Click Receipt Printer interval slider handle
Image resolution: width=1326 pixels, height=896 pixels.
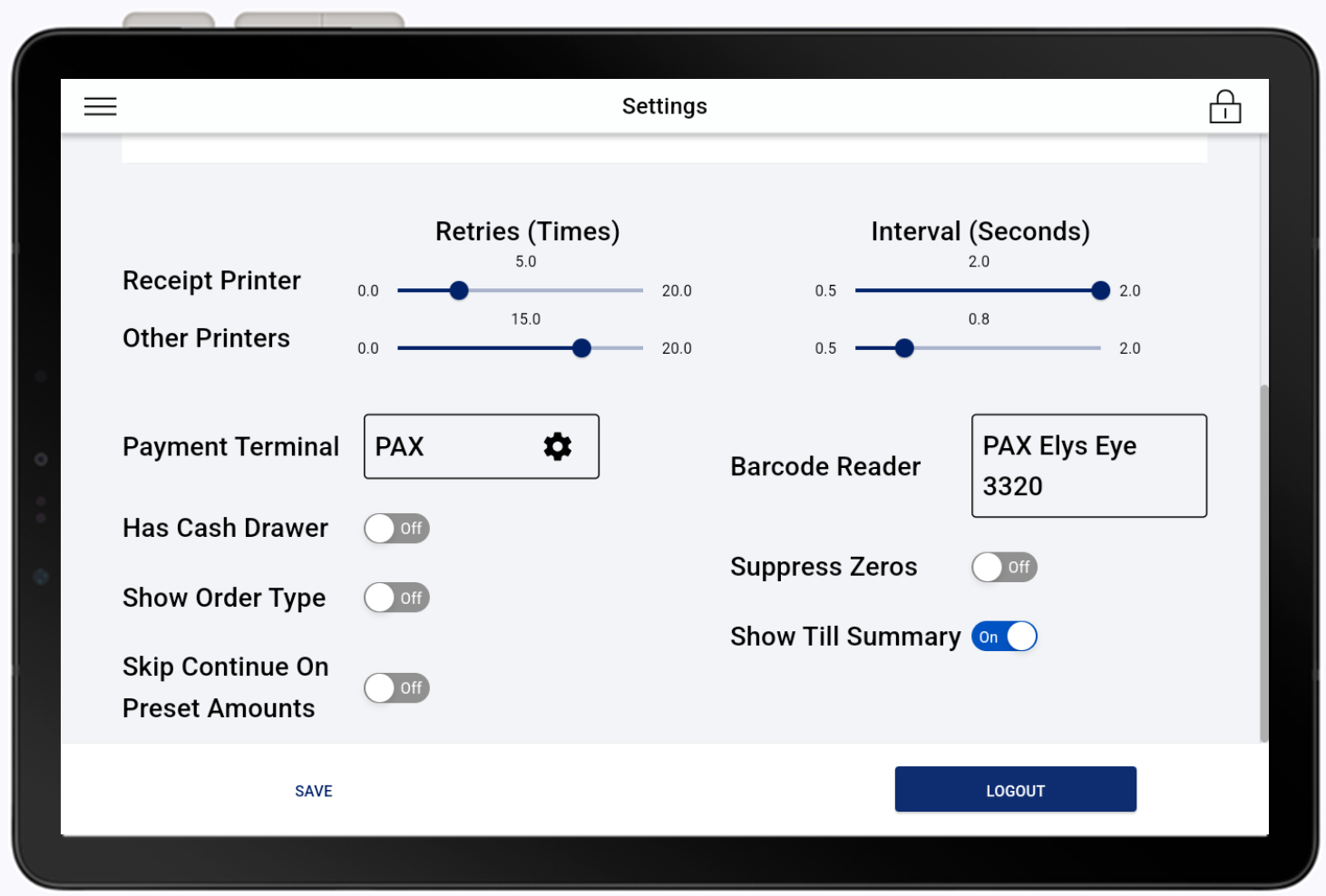[x=1100, y=290]
